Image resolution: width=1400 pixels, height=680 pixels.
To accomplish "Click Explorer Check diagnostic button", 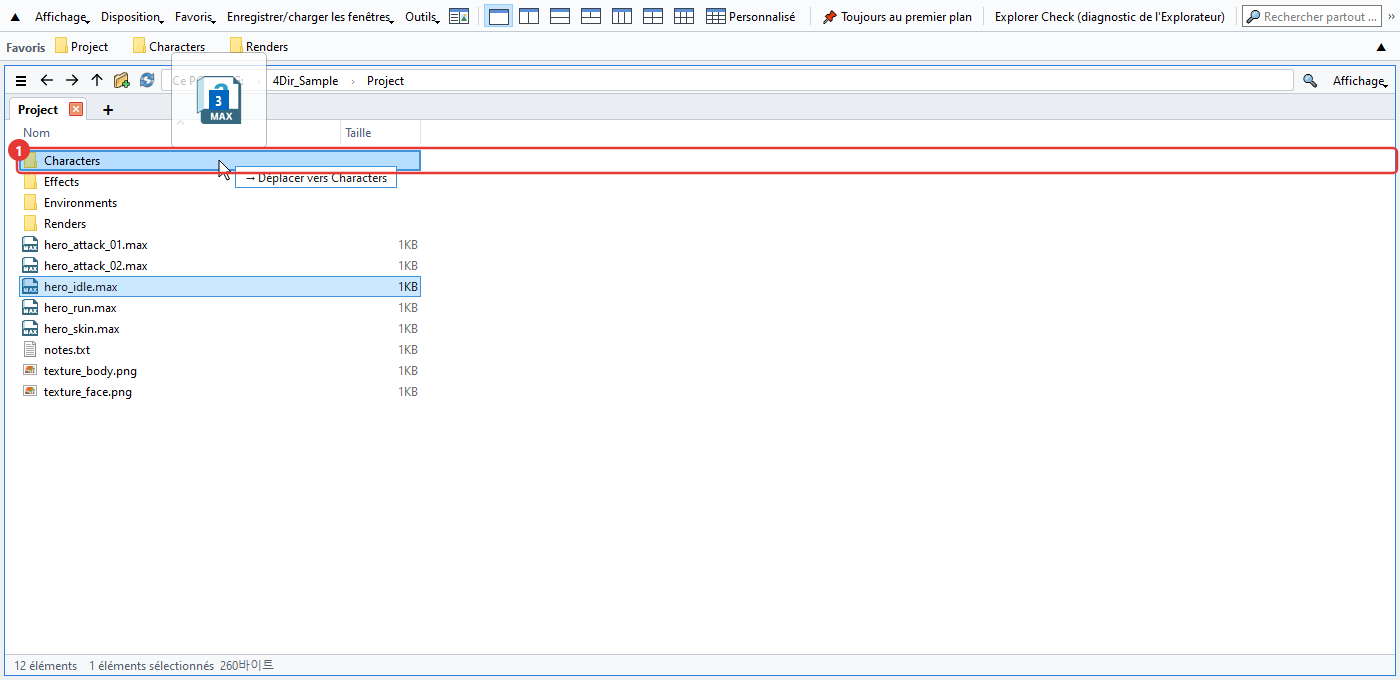I will [x=1110, y=17].
